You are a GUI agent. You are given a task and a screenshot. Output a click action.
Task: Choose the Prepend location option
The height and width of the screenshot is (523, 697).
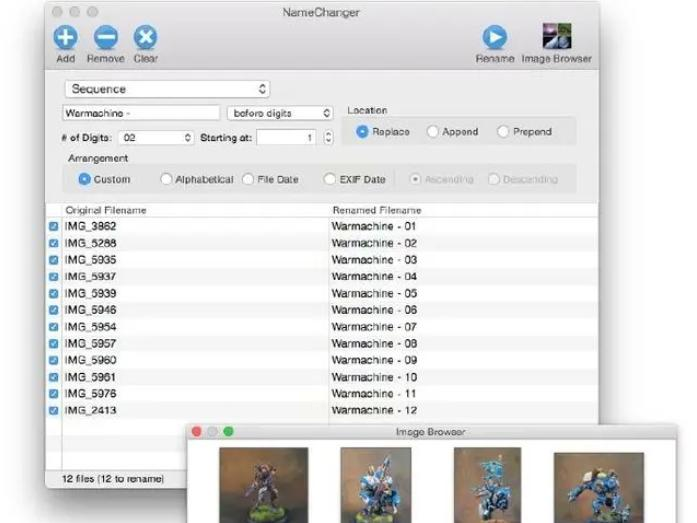503,132
